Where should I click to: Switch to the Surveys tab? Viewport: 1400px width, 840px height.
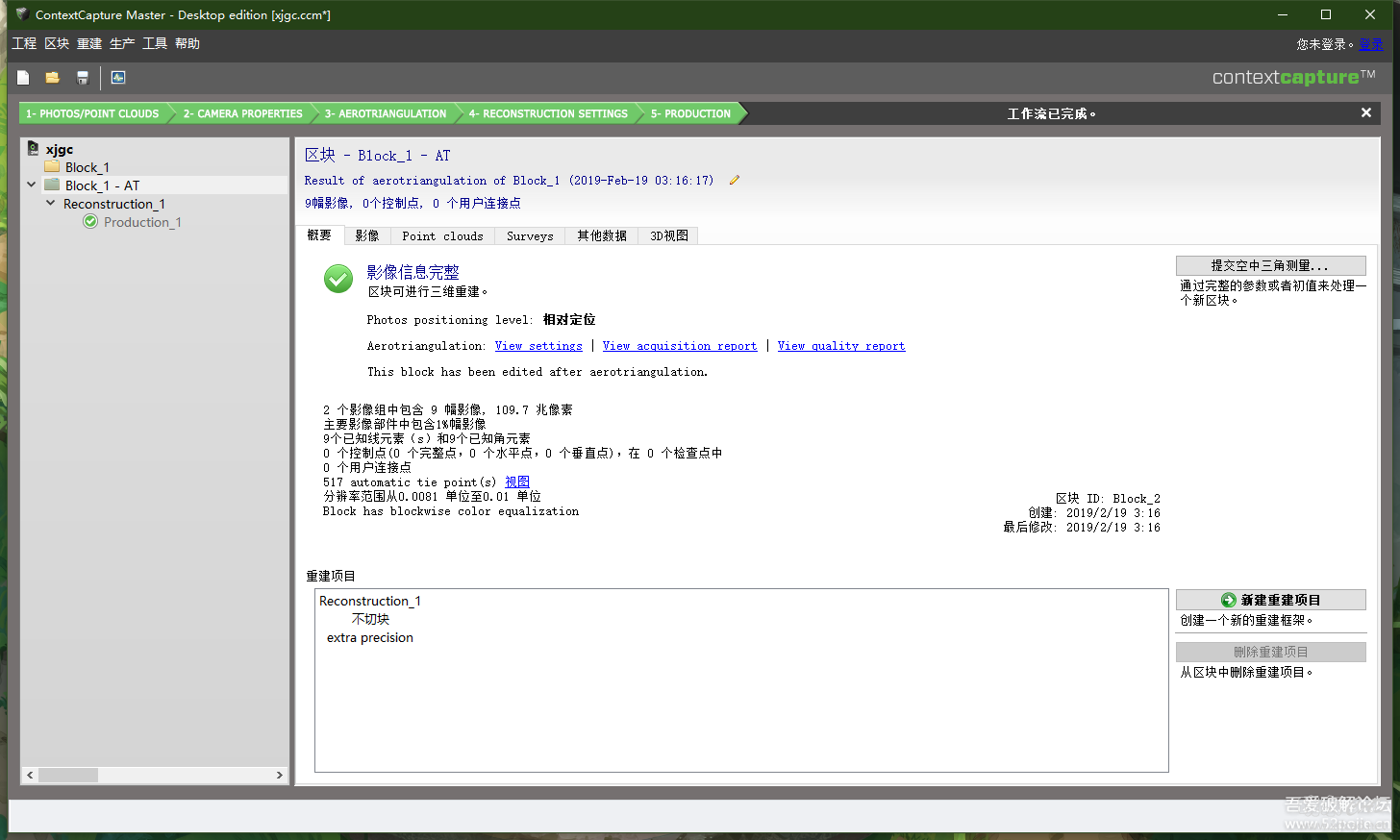pos(530,235)
